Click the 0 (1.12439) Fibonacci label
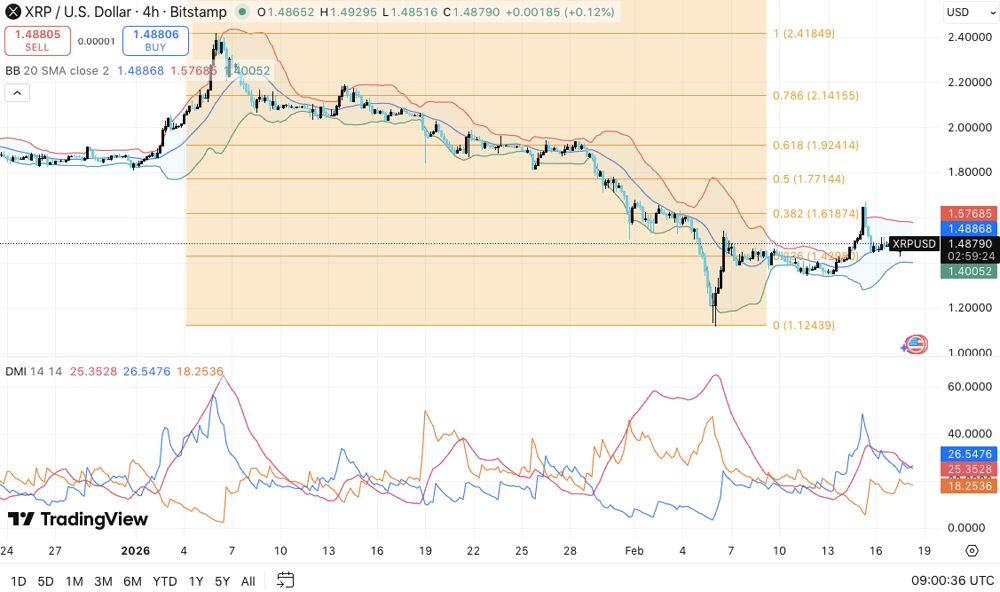 click(x=804, y=325)
